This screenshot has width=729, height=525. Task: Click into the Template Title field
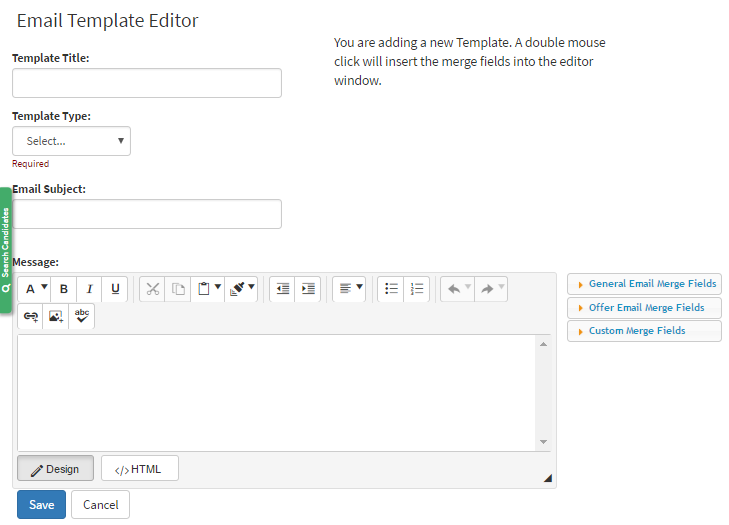(147, 83)
